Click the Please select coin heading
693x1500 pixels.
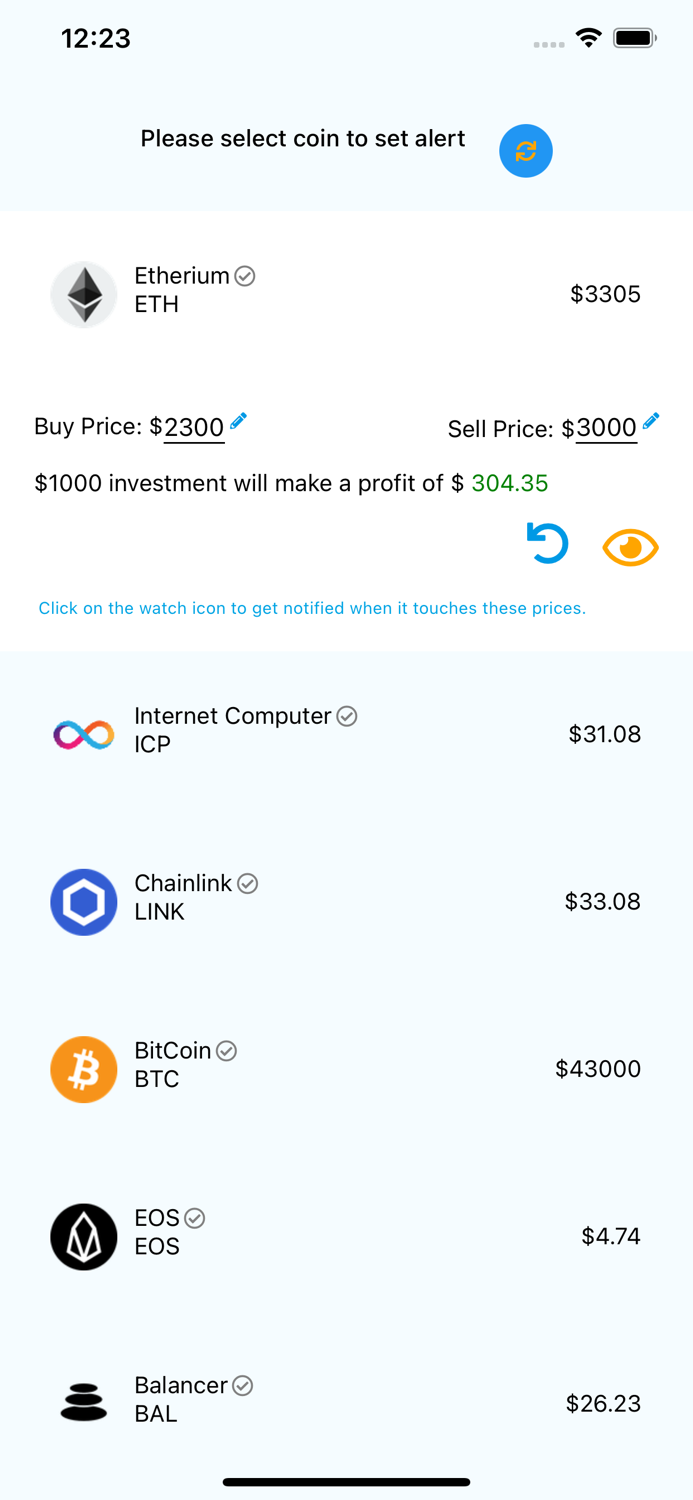click(x=303, y=139)
